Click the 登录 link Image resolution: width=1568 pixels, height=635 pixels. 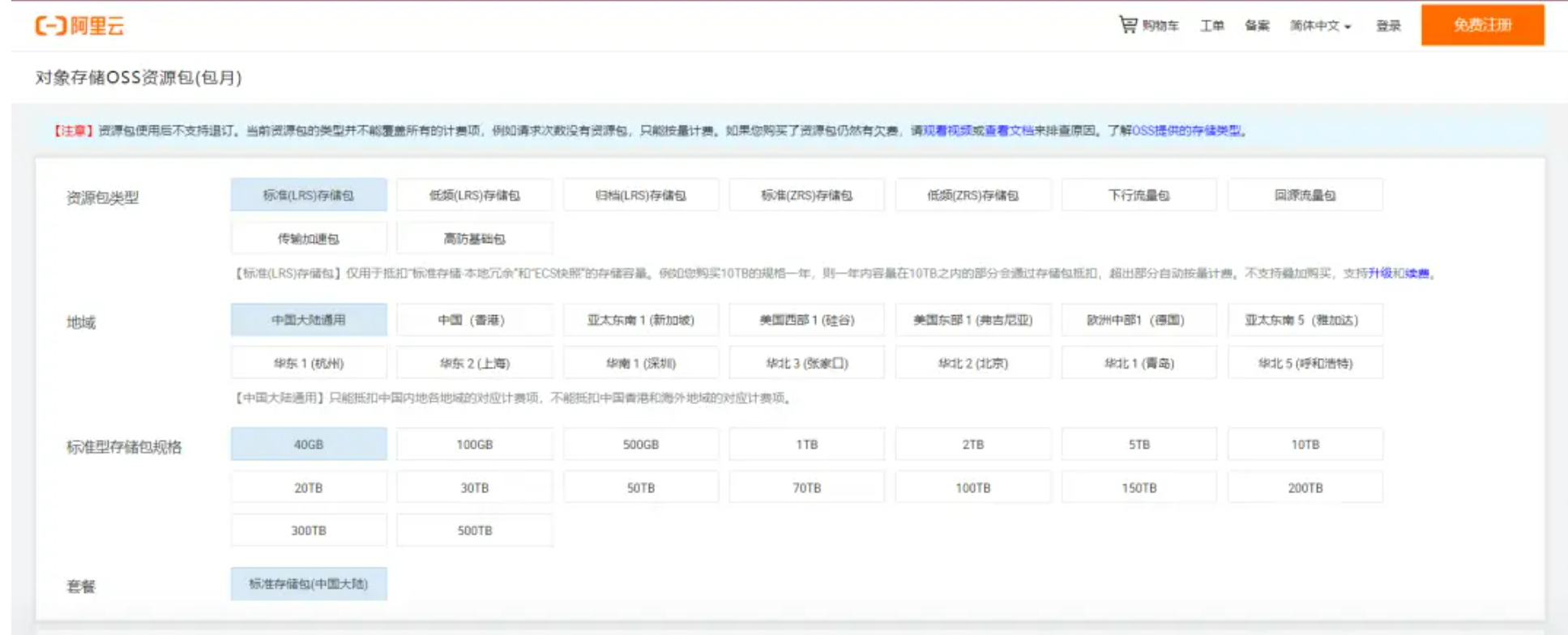coord(1388,26)
